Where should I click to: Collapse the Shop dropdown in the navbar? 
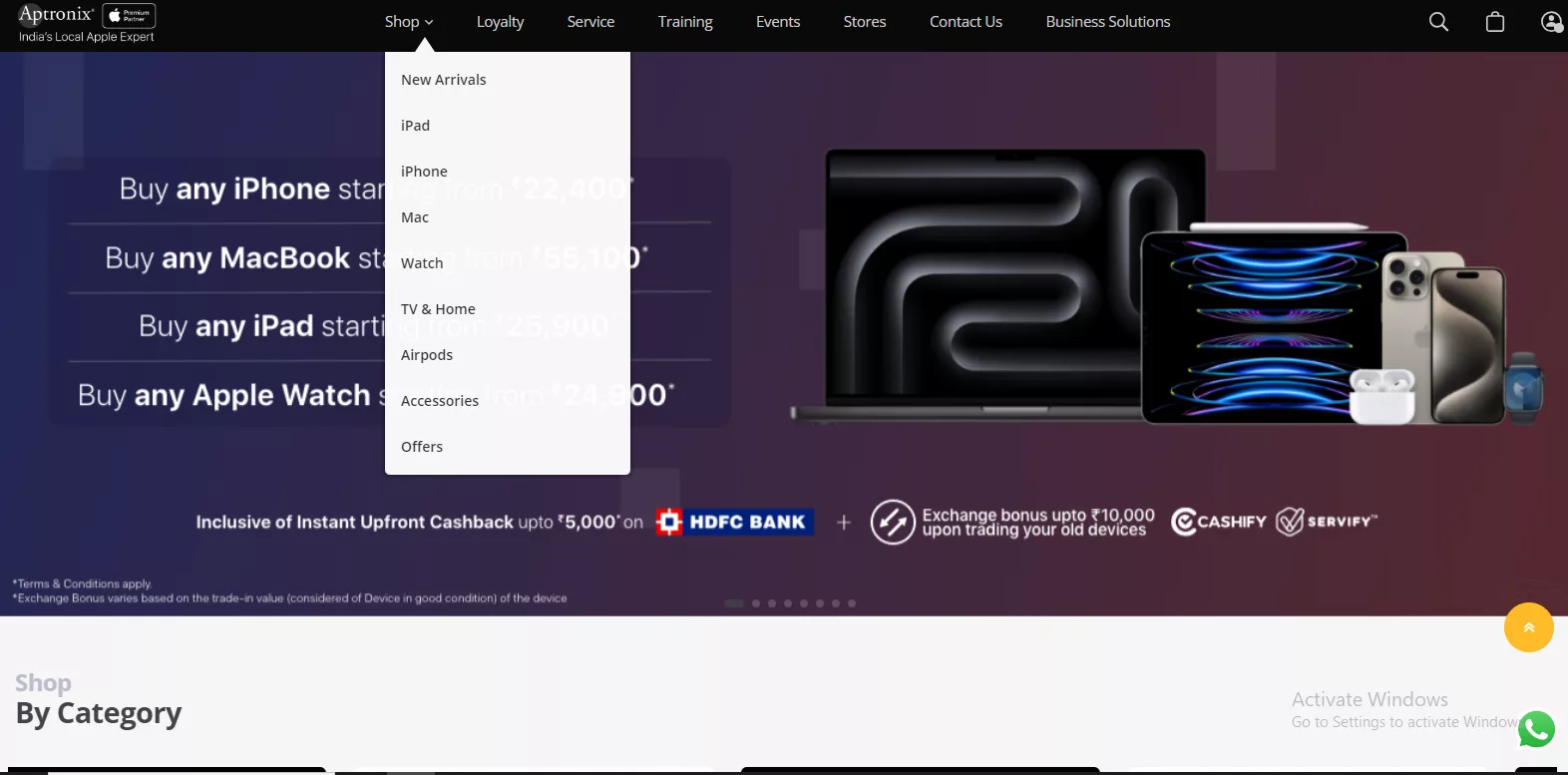tap(409, 22)
